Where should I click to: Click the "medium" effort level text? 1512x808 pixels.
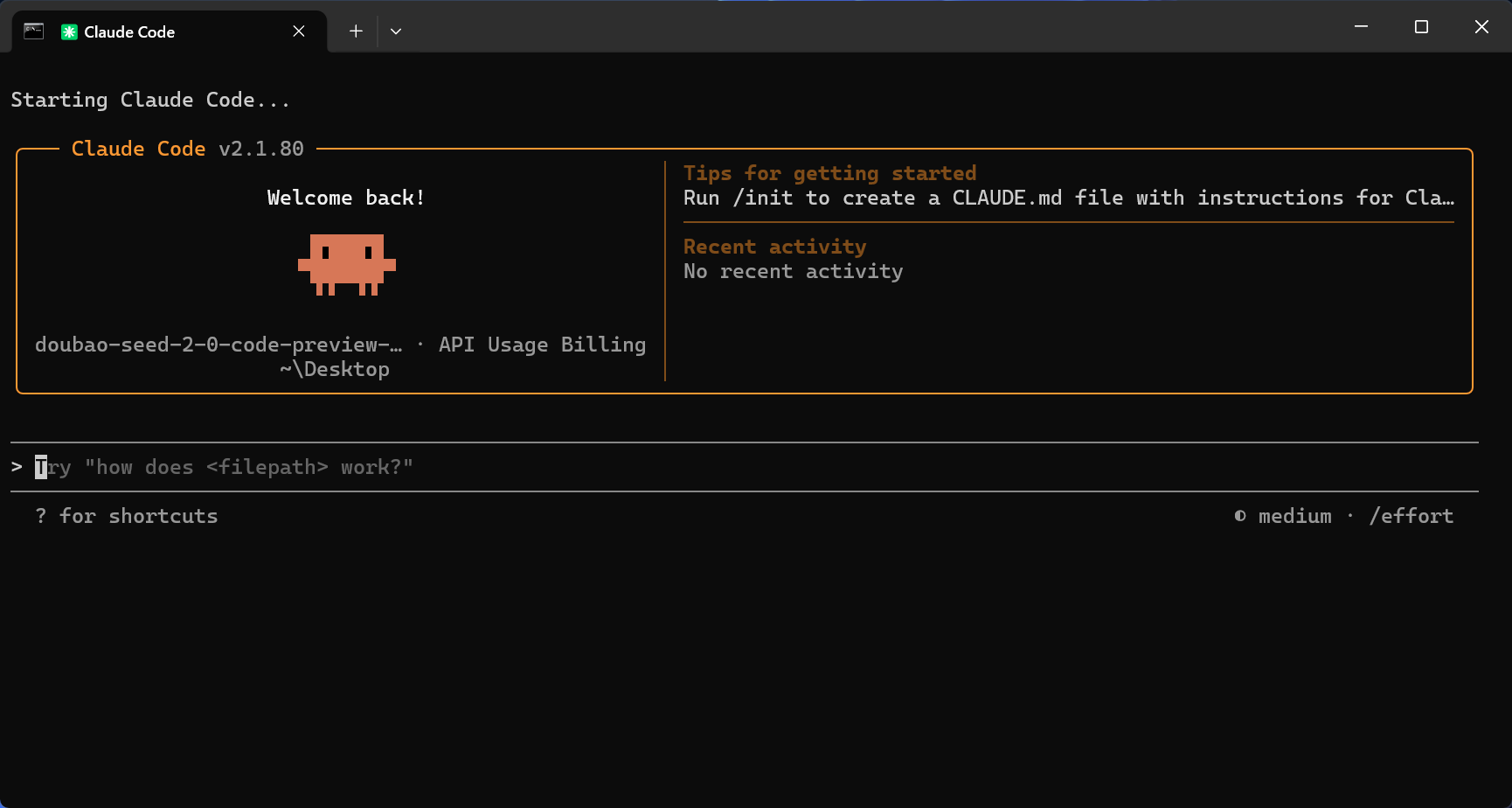pyautogui.click(x=1294, y=516)
